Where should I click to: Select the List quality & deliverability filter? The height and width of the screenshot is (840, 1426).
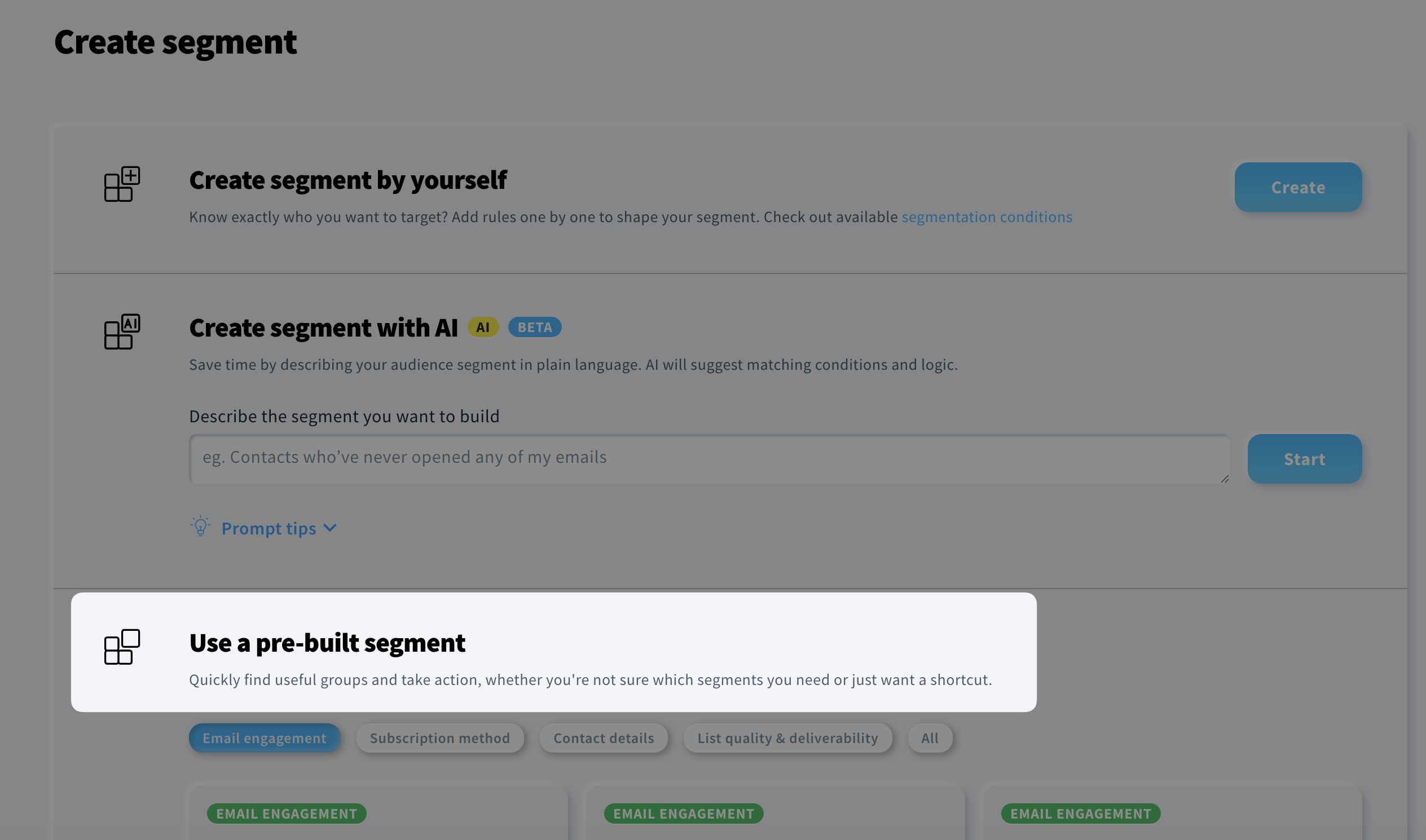787,737
